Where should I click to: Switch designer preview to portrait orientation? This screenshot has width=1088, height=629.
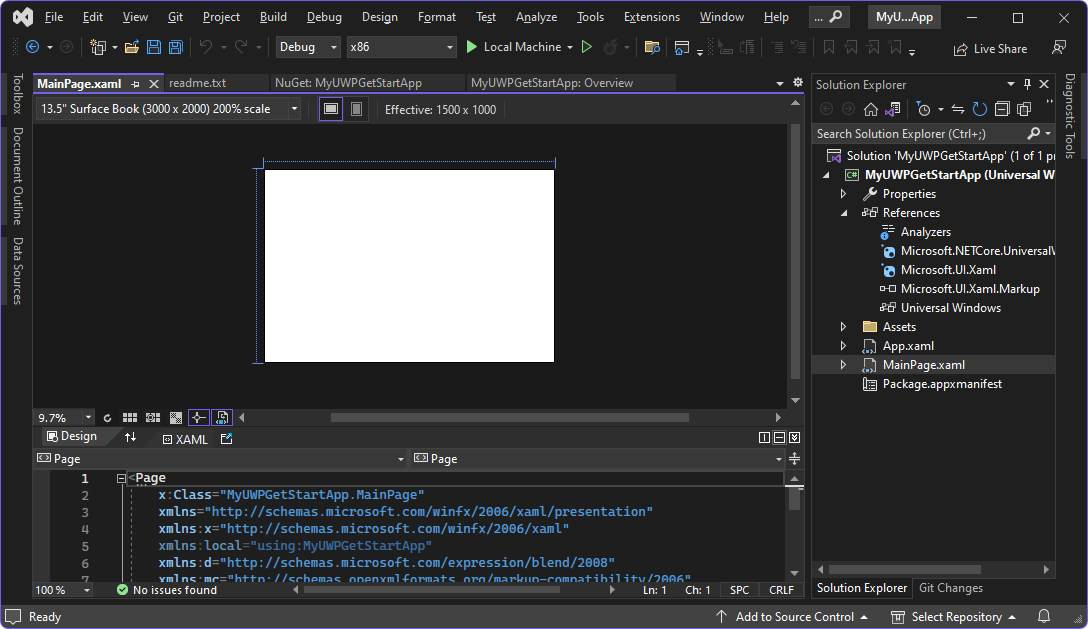356,109
